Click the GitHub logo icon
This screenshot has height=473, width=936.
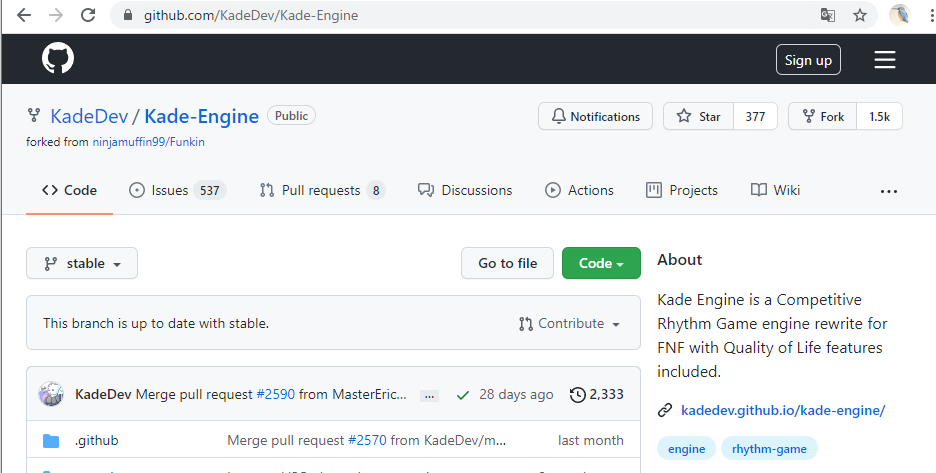(x=58, y=59)
